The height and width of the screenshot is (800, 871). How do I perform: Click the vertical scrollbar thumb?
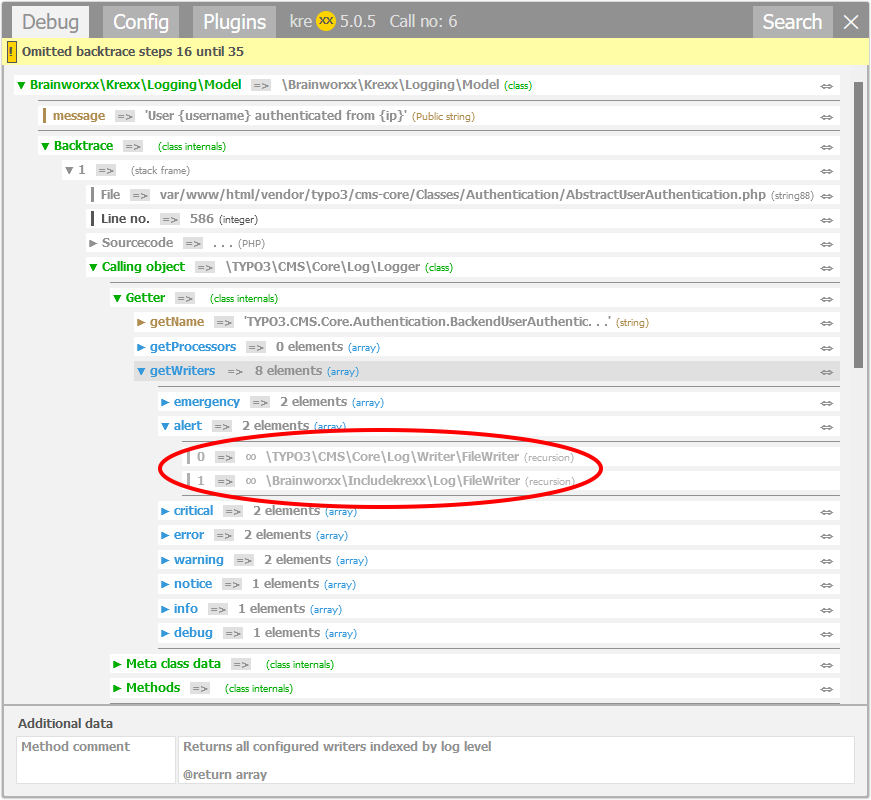pos(858,225)
